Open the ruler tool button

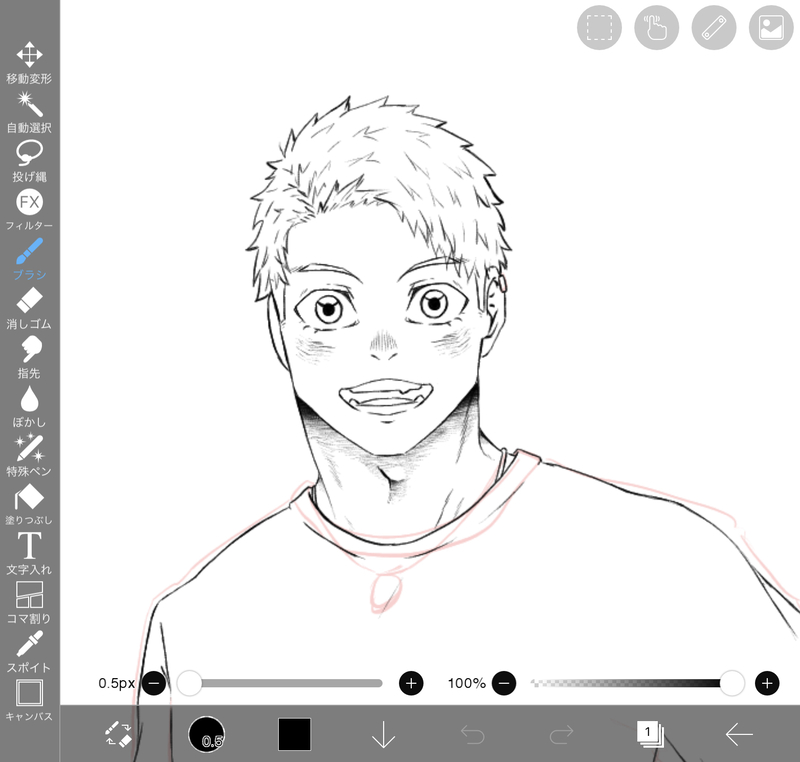tap(714, 28)
